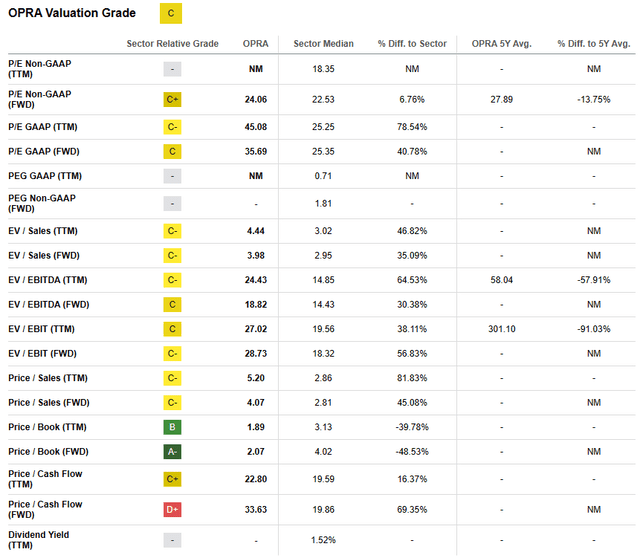Click the 5Y average value 27.89
Viewport: 640px width, 558px height.
pyautogui.click(x=502, y=100)
